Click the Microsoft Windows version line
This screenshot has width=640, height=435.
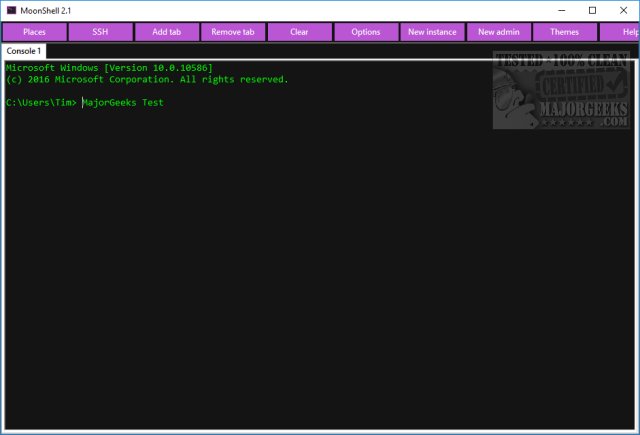109,68
